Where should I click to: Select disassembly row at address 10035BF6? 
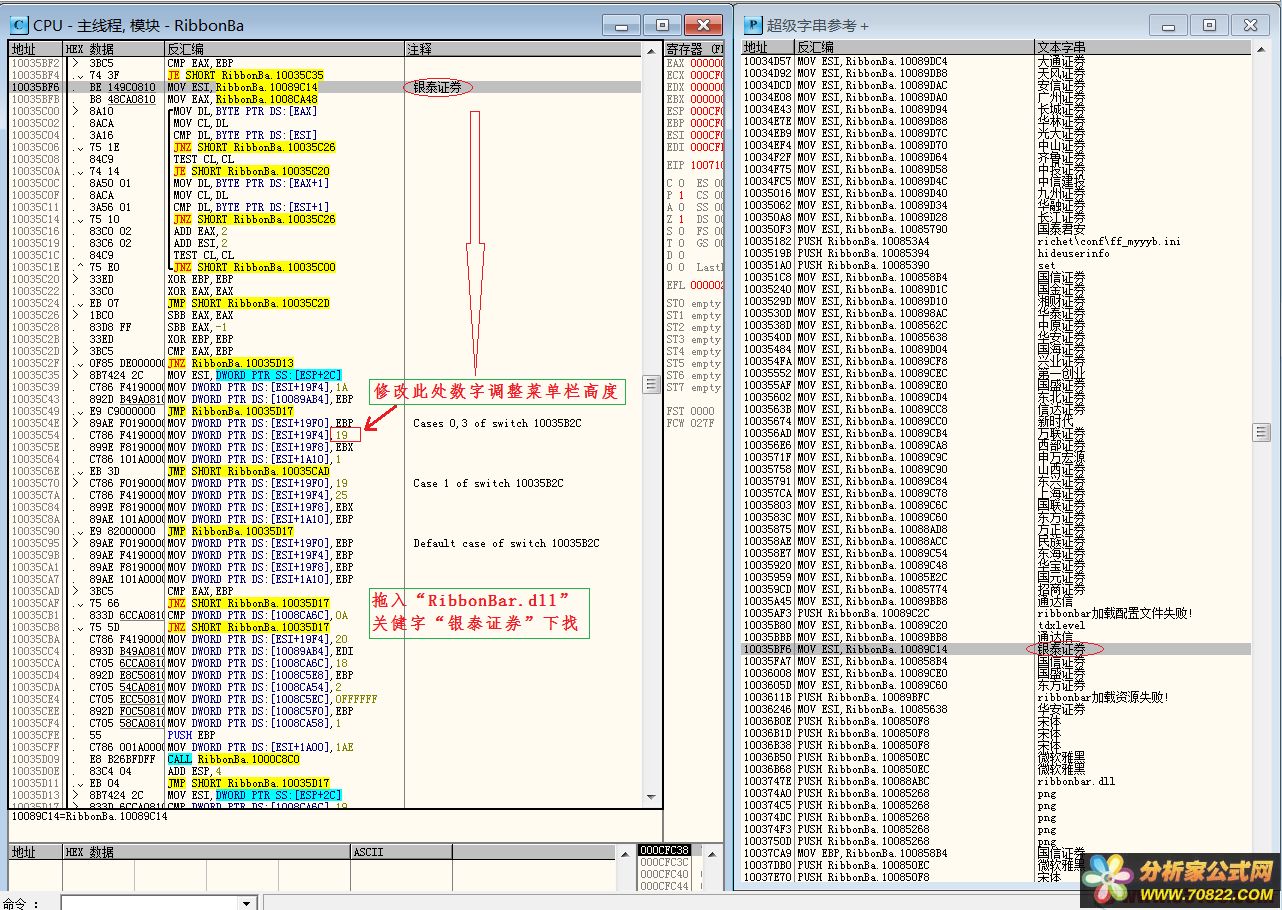[x=325, y=87]
